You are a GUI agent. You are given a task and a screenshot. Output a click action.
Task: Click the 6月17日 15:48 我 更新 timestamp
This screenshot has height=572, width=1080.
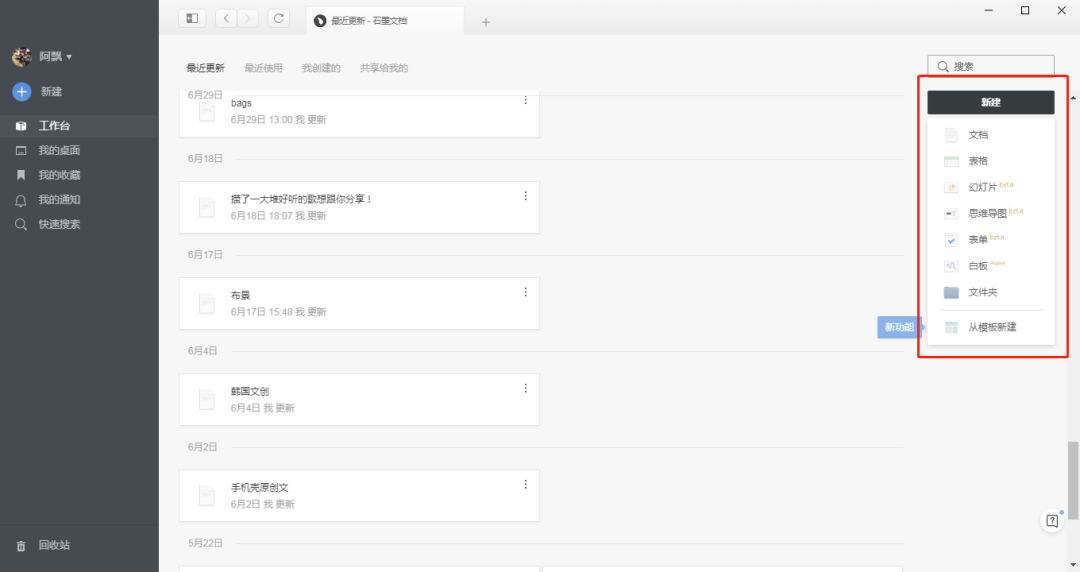point(278,311)
